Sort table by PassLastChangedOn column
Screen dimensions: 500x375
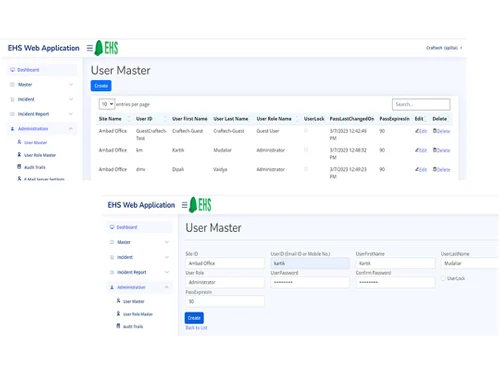click(x=352, y=119)
